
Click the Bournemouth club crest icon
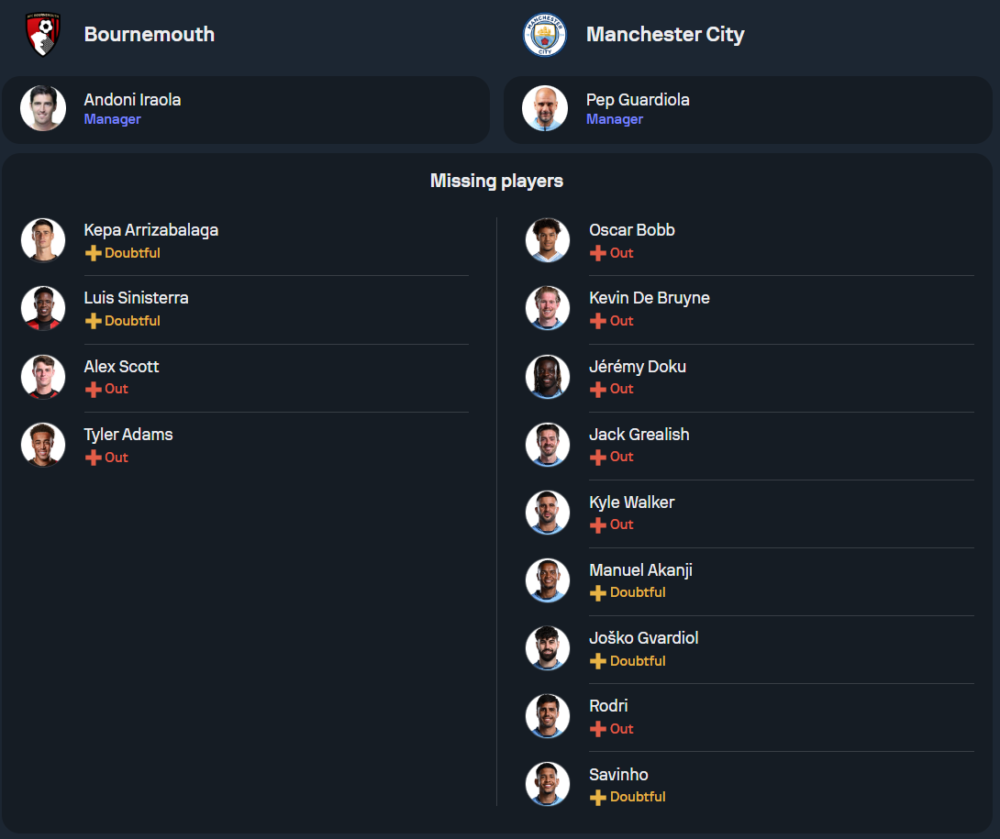[43, 34]
